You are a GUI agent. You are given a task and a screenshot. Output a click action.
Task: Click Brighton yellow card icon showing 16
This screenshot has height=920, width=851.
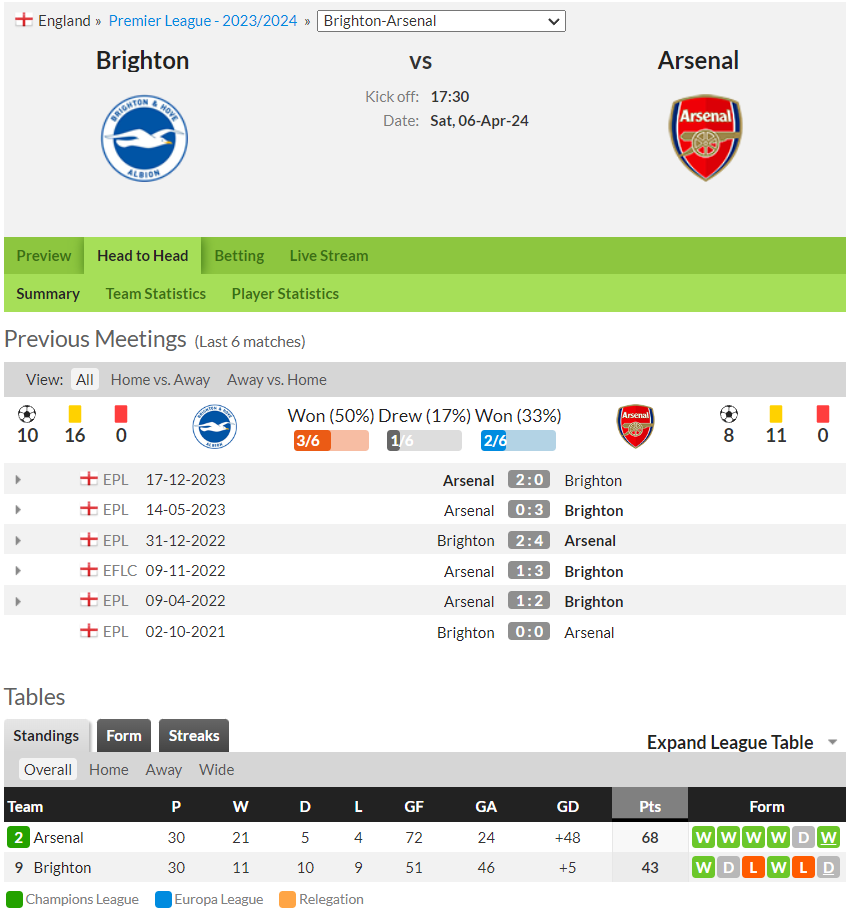[x=75, y=414]
